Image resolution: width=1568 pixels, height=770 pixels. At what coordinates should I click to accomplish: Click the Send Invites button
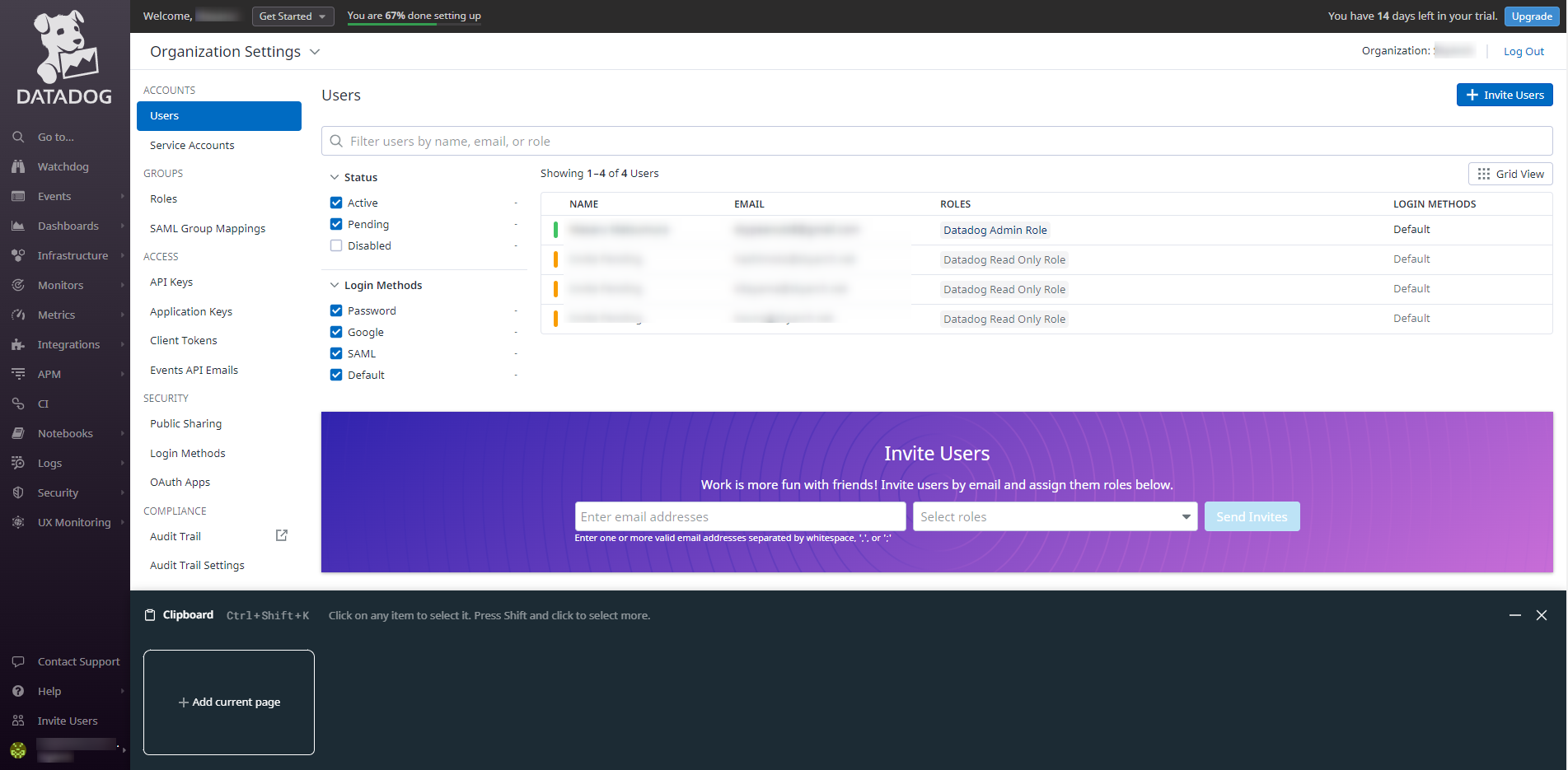[1252, 516]
